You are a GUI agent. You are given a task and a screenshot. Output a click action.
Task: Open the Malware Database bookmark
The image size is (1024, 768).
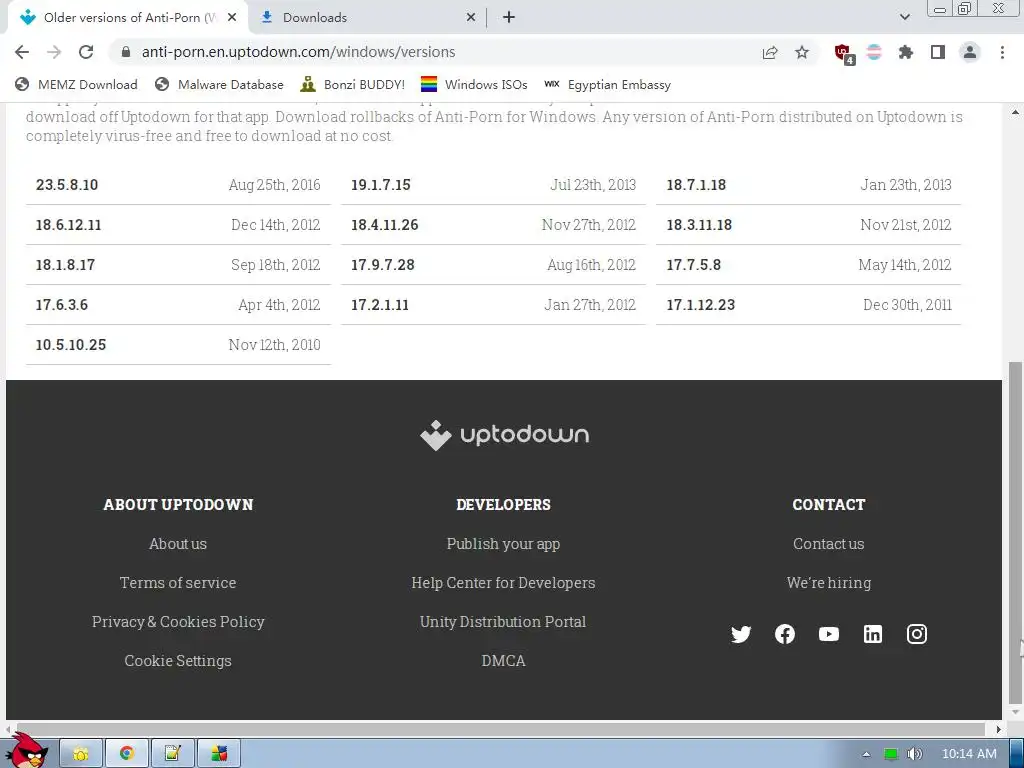pos(219,85)
